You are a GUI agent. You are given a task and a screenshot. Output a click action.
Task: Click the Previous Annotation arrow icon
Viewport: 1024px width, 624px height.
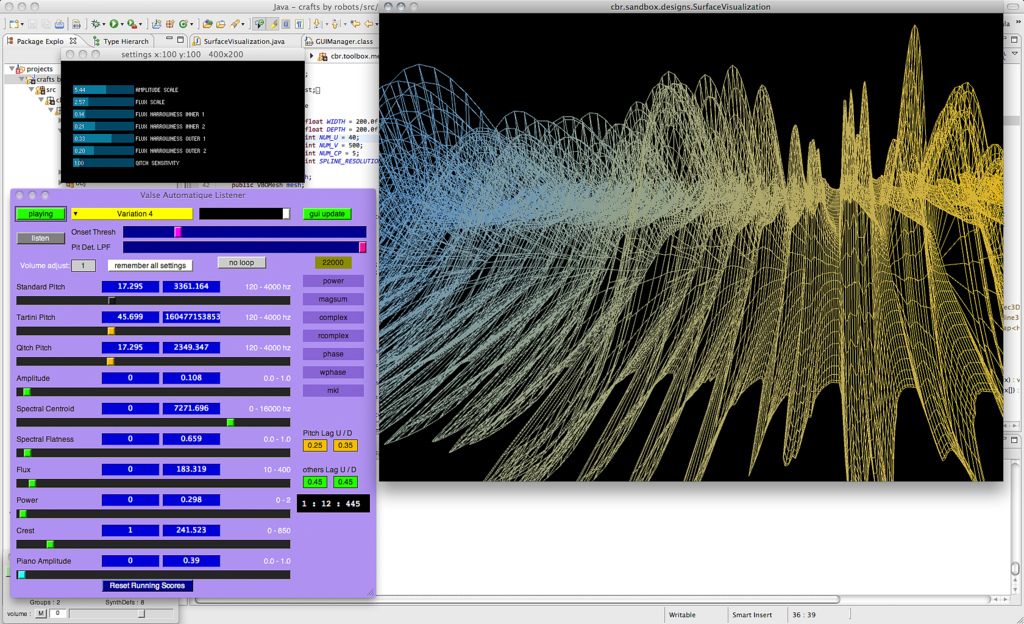pyautogui.click(x=335, y=24)
